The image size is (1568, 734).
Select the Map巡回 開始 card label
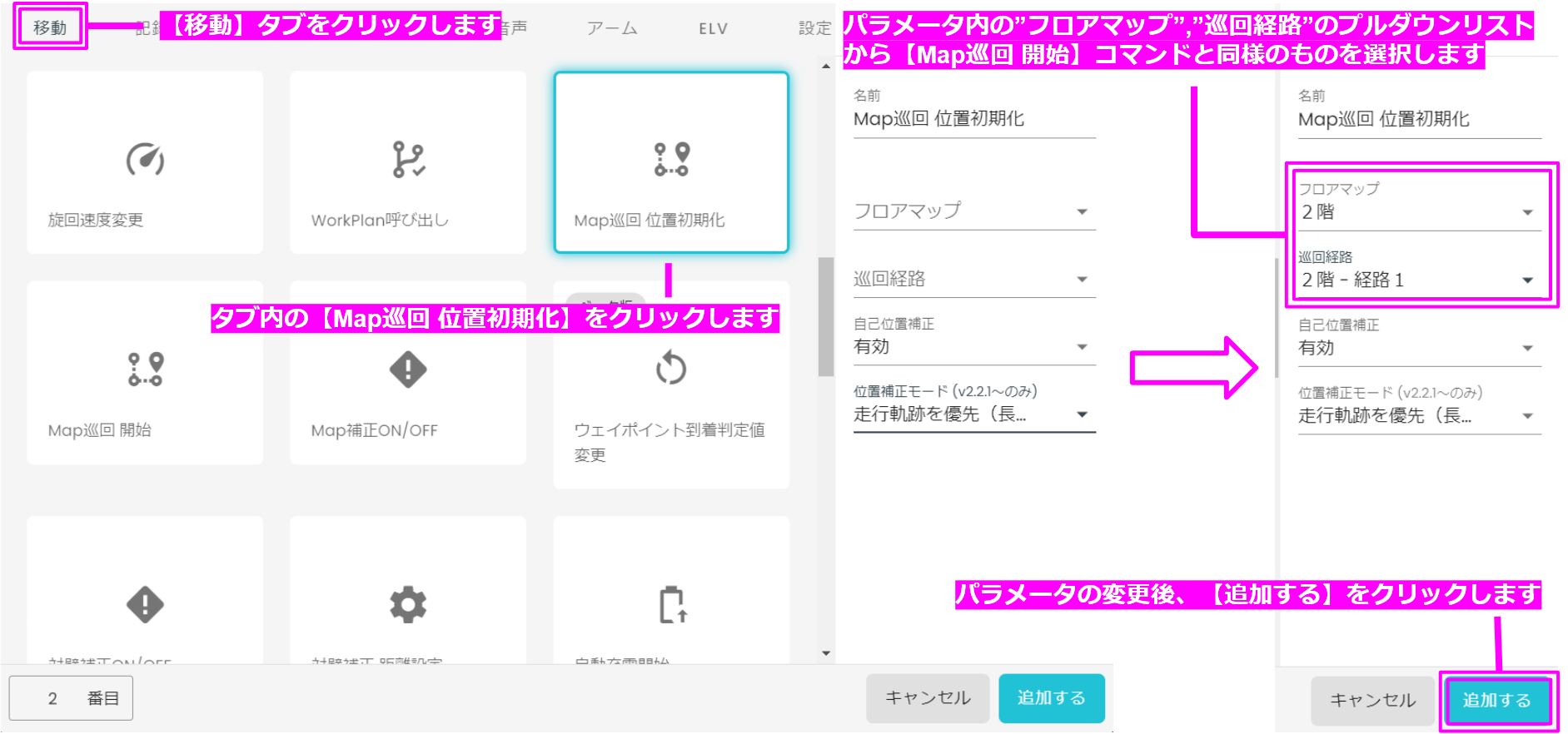(x=100, y=430)
